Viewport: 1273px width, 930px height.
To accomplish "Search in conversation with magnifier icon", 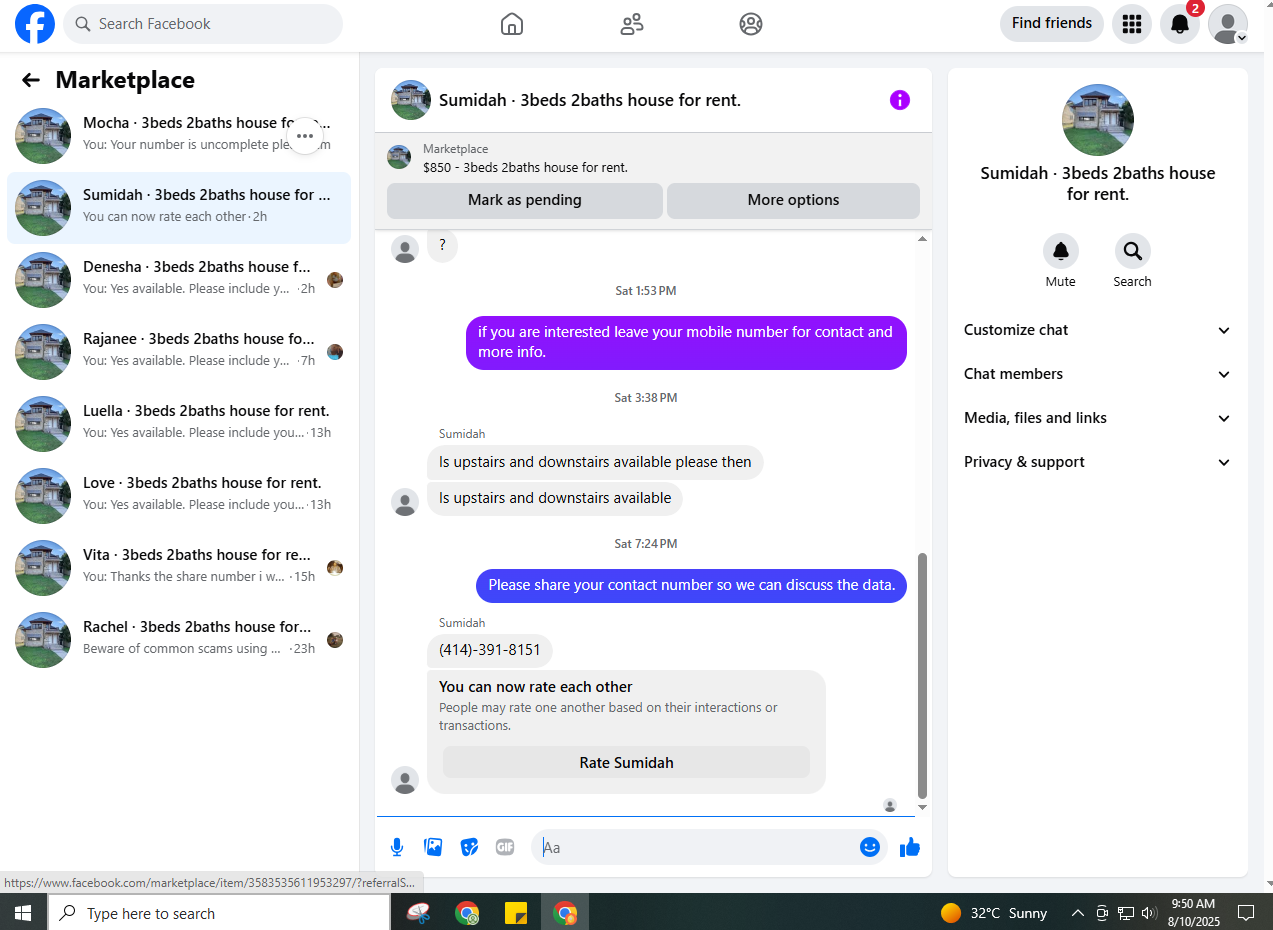I will pos(1133,251).
